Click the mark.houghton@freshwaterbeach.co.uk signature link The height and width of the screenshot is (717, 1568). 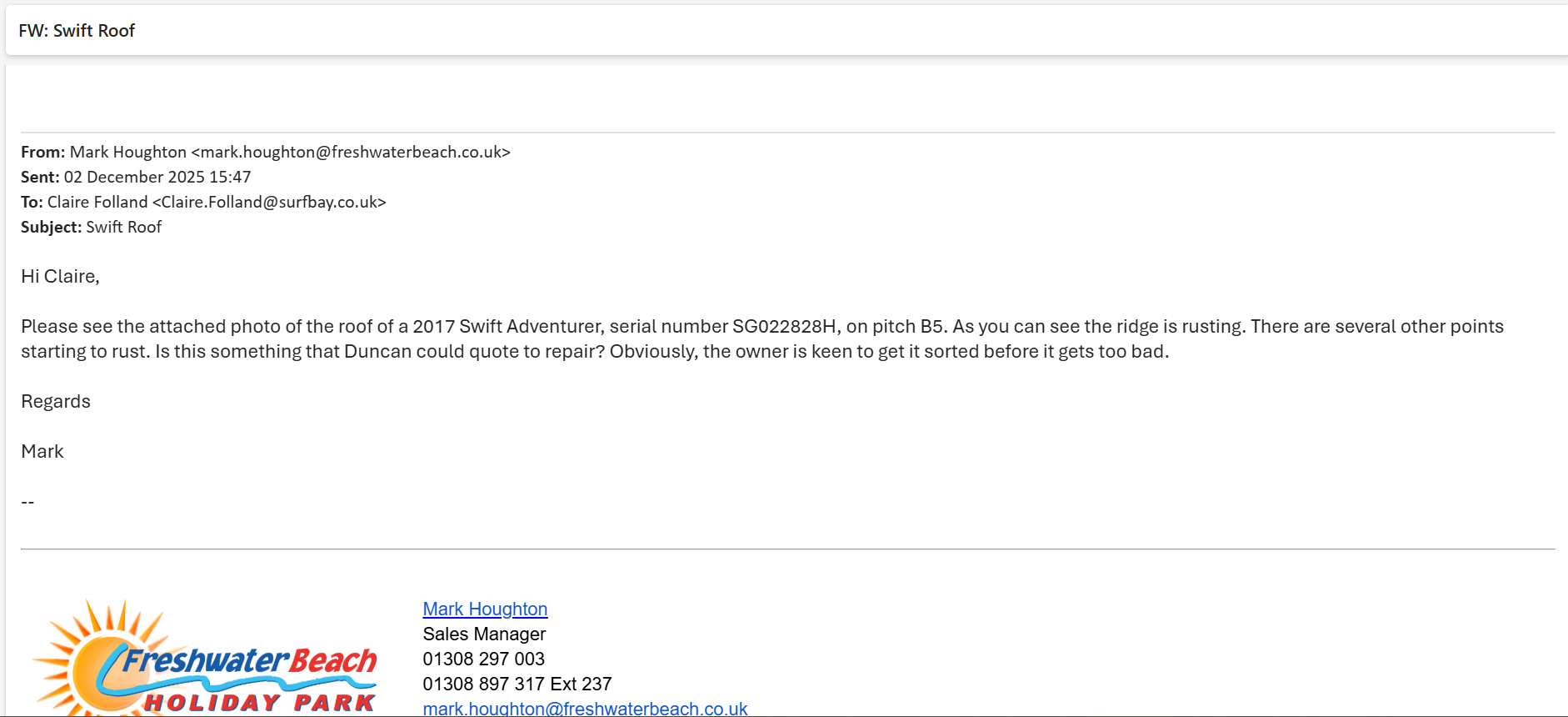585,709
